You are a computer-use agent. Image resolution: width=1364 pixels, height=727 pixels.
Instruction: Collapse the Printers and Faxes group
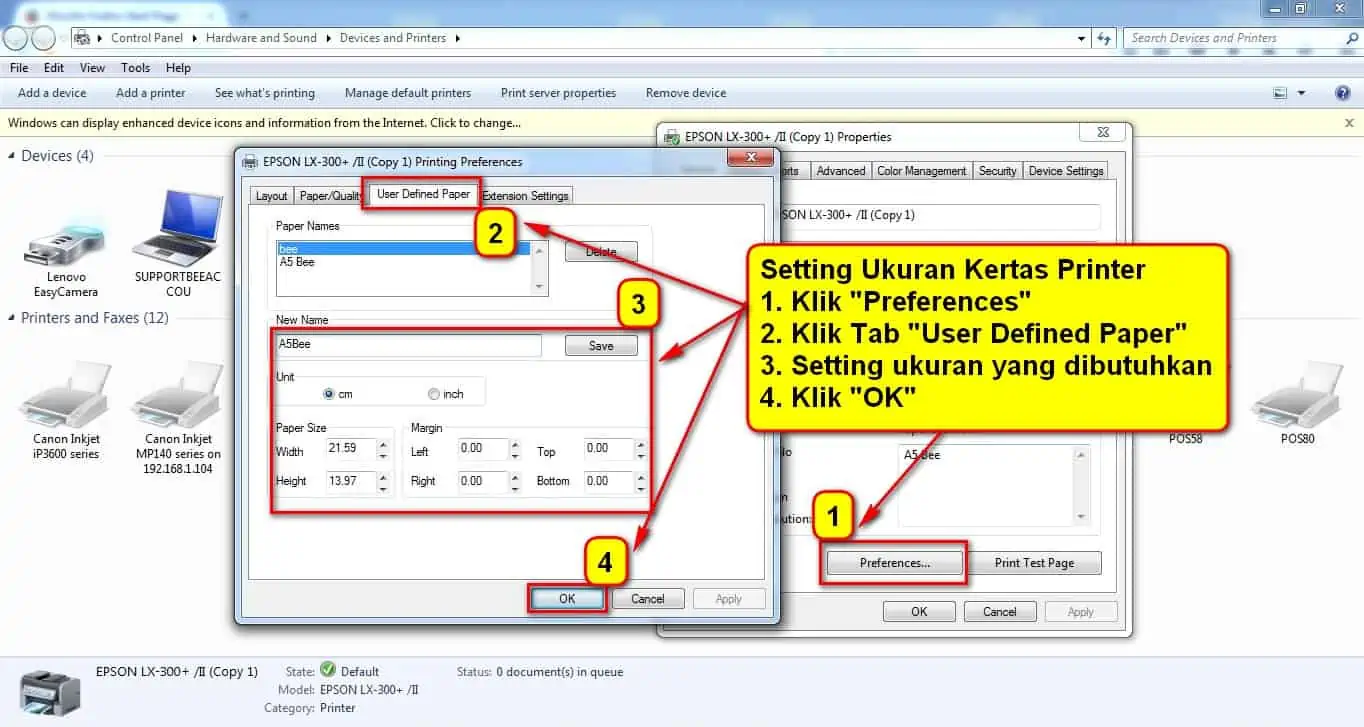coord(12,318)
